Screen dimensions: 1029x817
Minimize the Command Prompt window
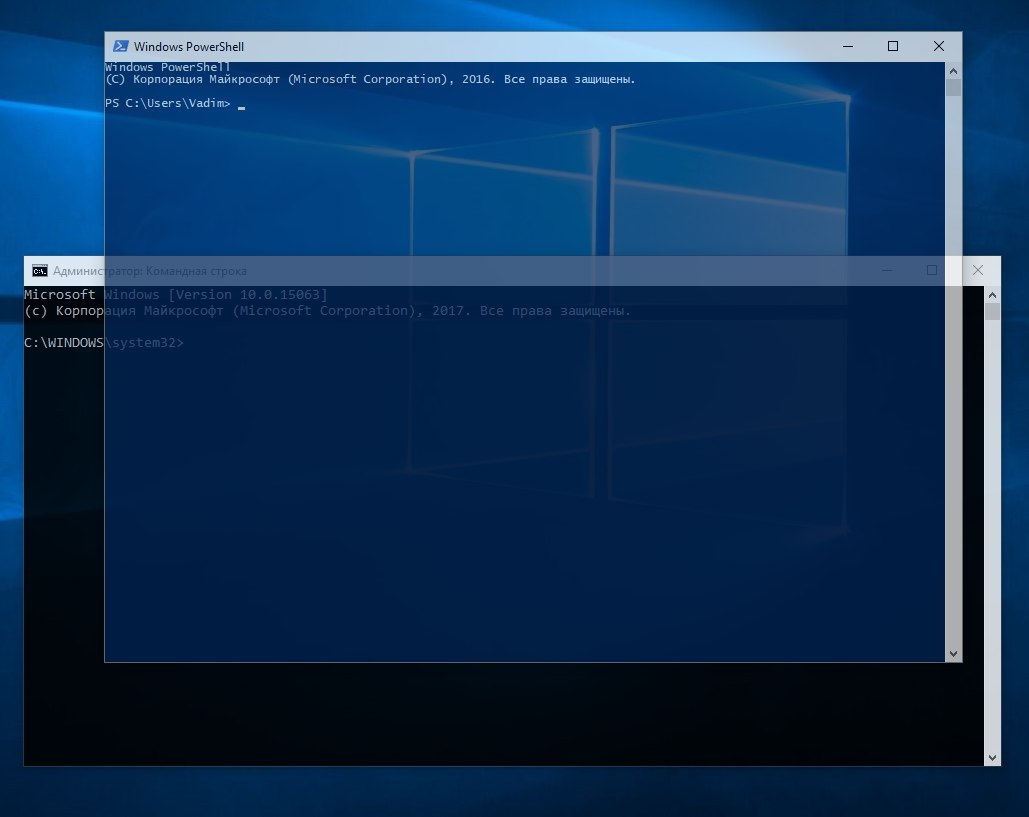(x=887, y=270)
